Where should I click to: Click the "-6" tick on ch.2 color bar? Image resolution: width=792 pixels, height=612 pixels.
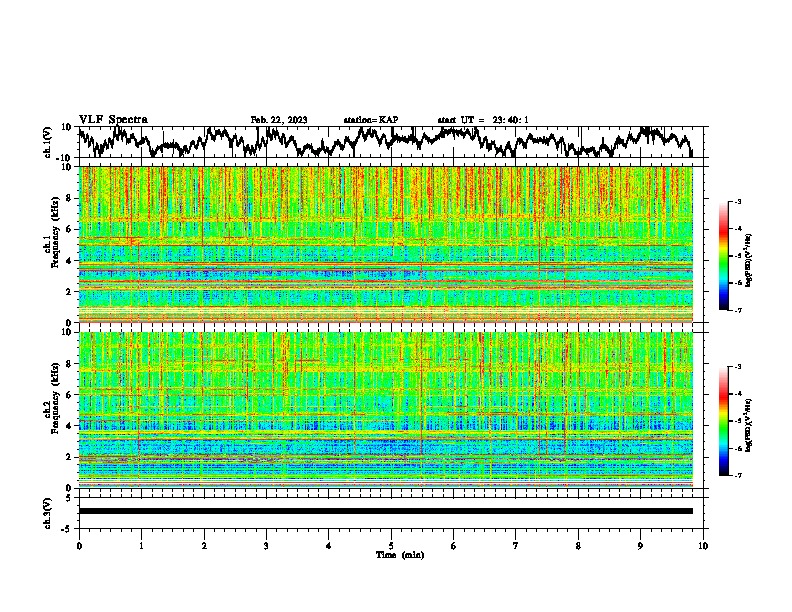coord(738,448)
